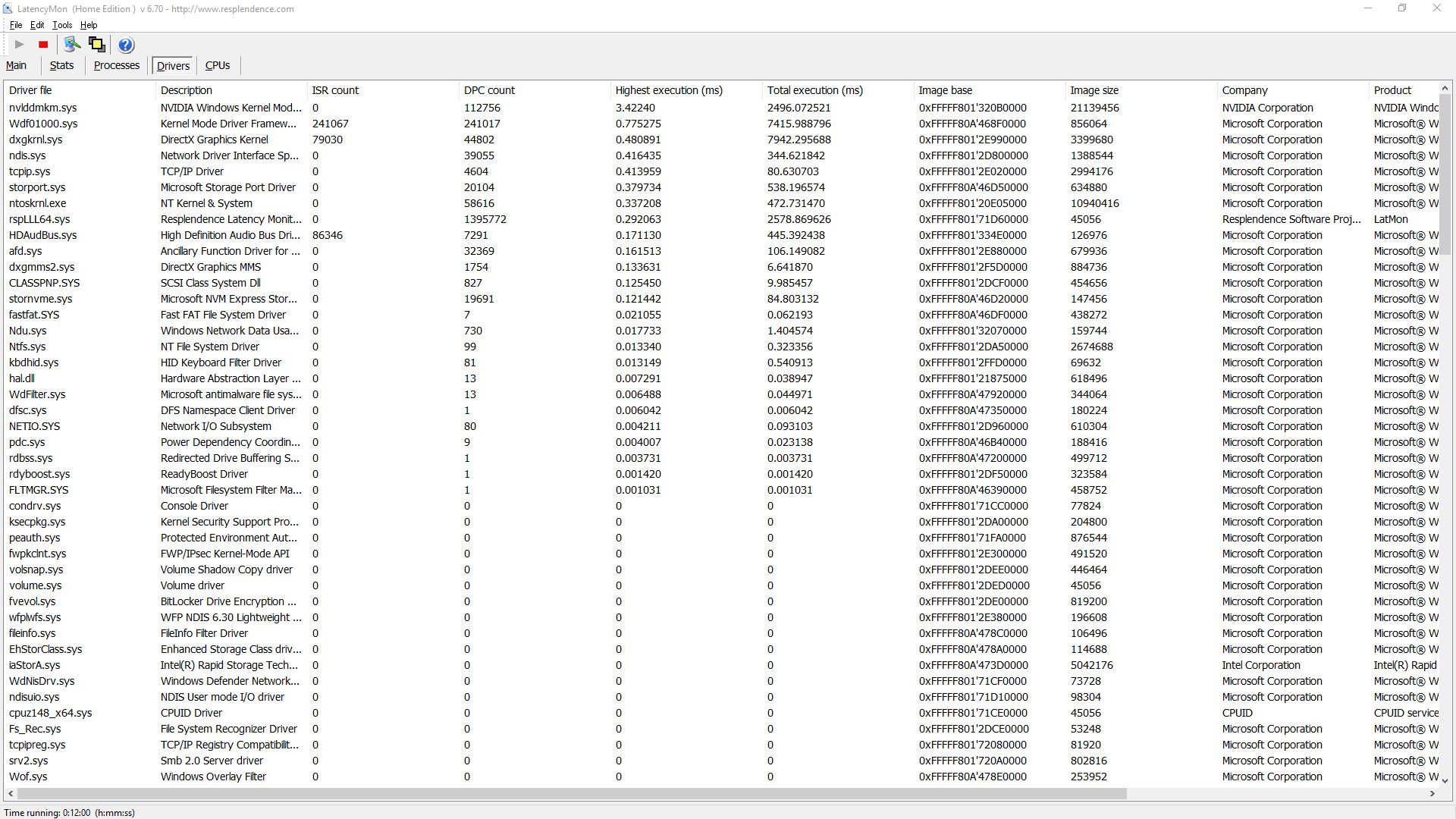The height and width of the screenshot is (819, 1456).
Task: Click the green Start monitoring play icon
Action: (20, 45)
